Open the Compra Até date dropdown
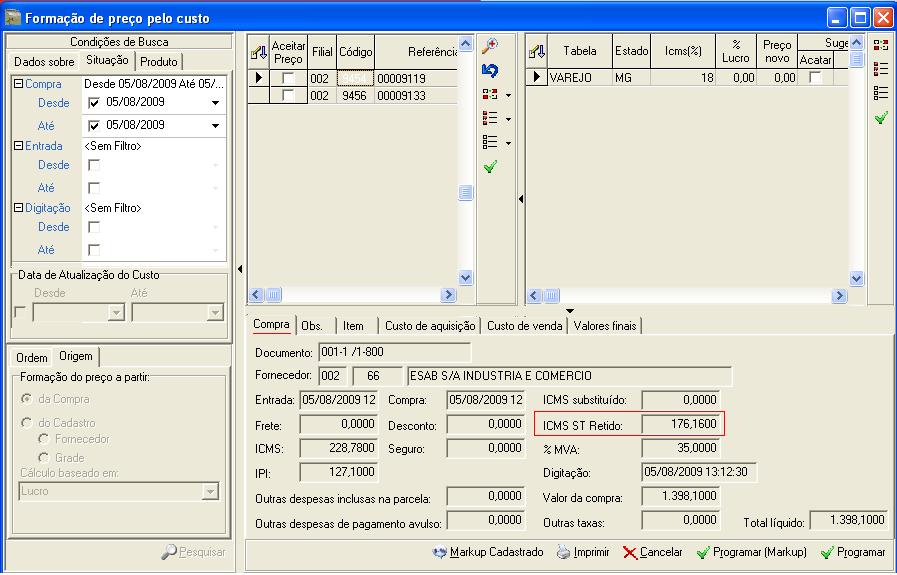The image size is (897, 575). 215,126
